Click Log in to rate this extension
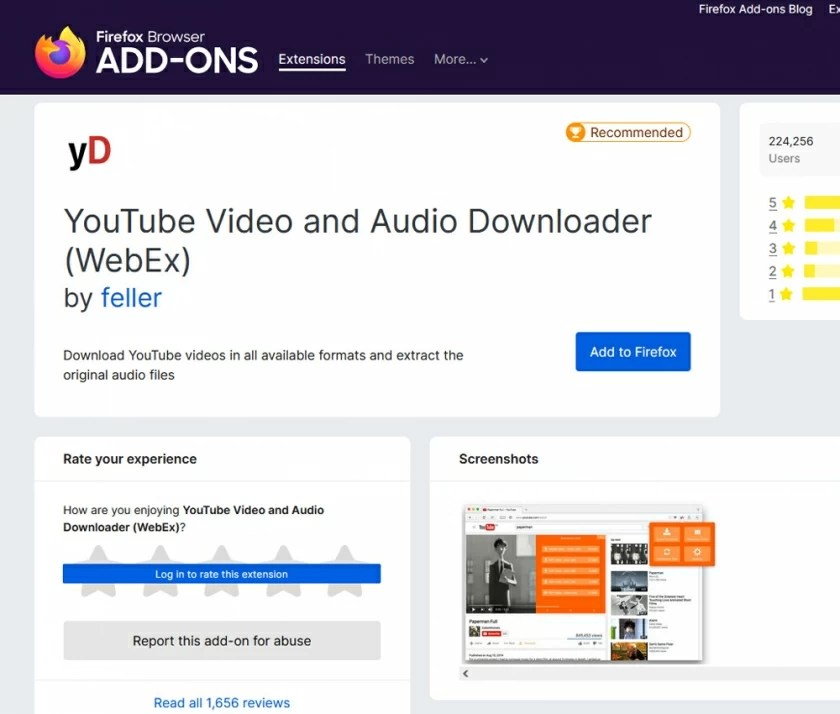 click(221, 574)
